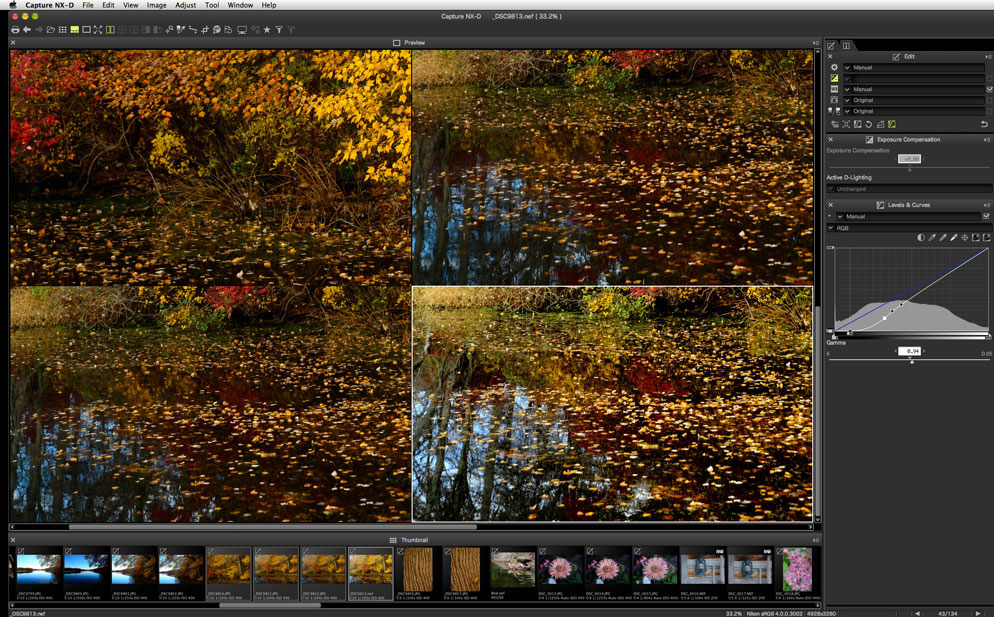Open the Window menu

240,5
